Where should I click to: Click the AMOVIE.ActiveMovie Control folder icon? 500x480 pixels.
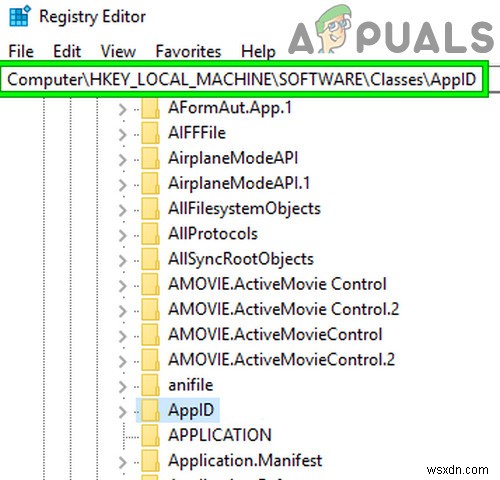coord(150,285)
